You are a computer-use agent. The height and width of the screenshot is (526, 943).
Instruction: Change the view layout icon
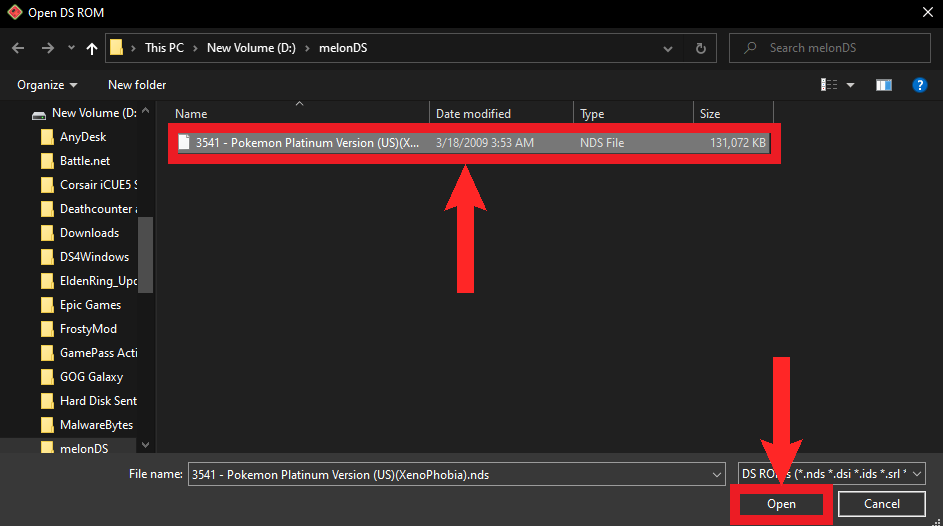pos(829,85)
